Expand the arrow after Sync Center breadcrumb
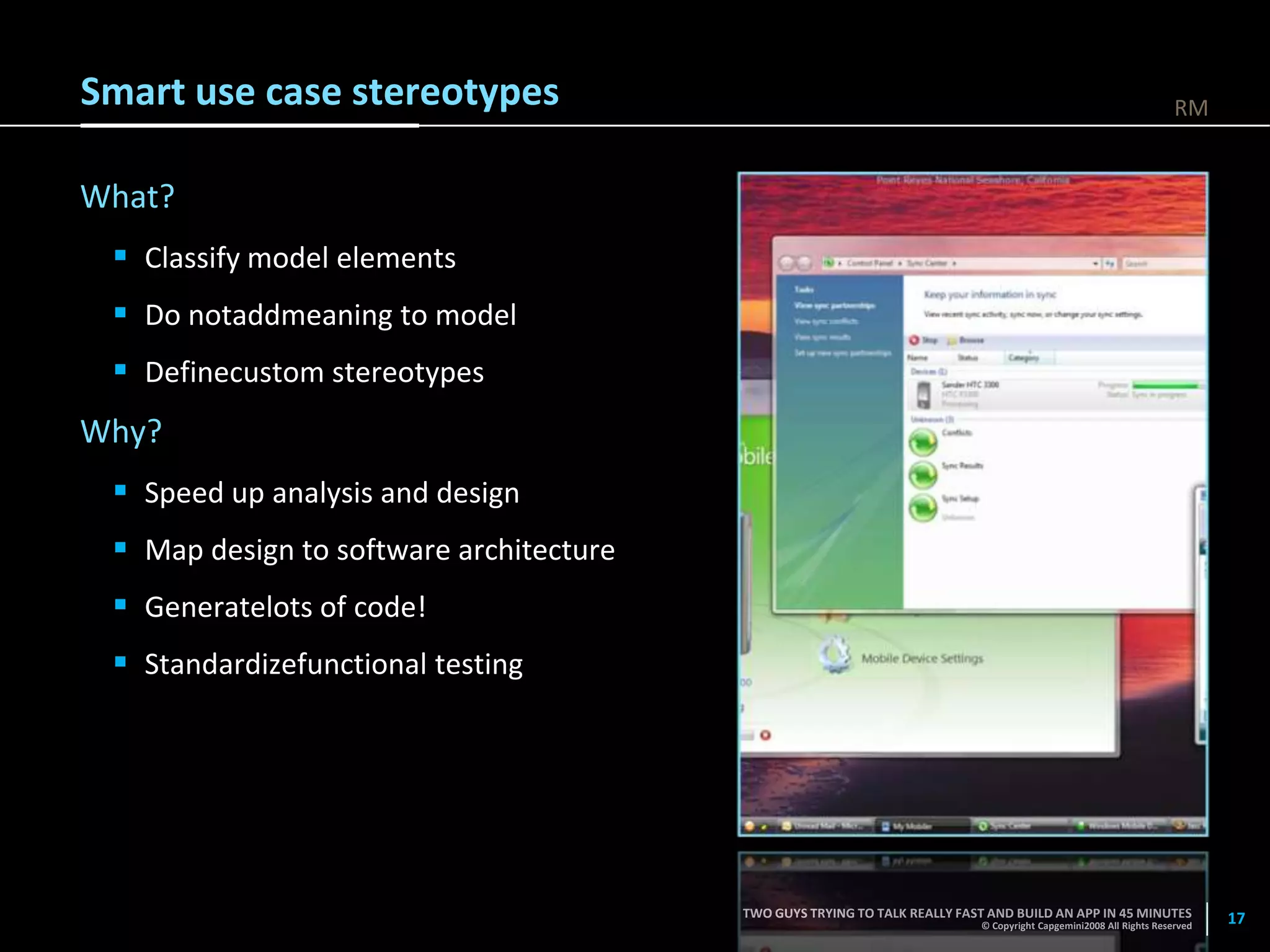 click(954, 263)
